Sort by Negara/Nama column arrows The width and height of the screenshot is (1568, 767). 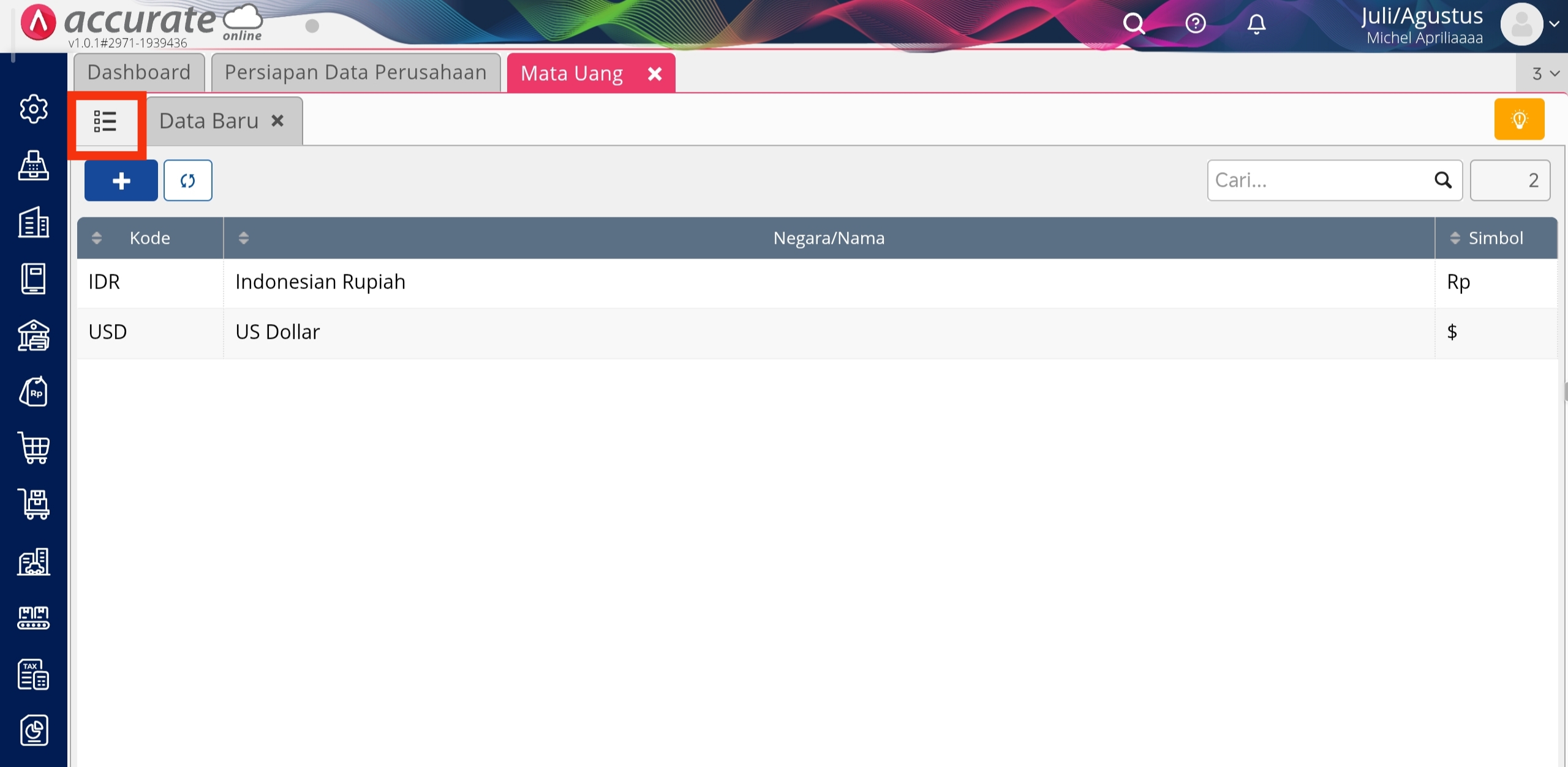244,238
